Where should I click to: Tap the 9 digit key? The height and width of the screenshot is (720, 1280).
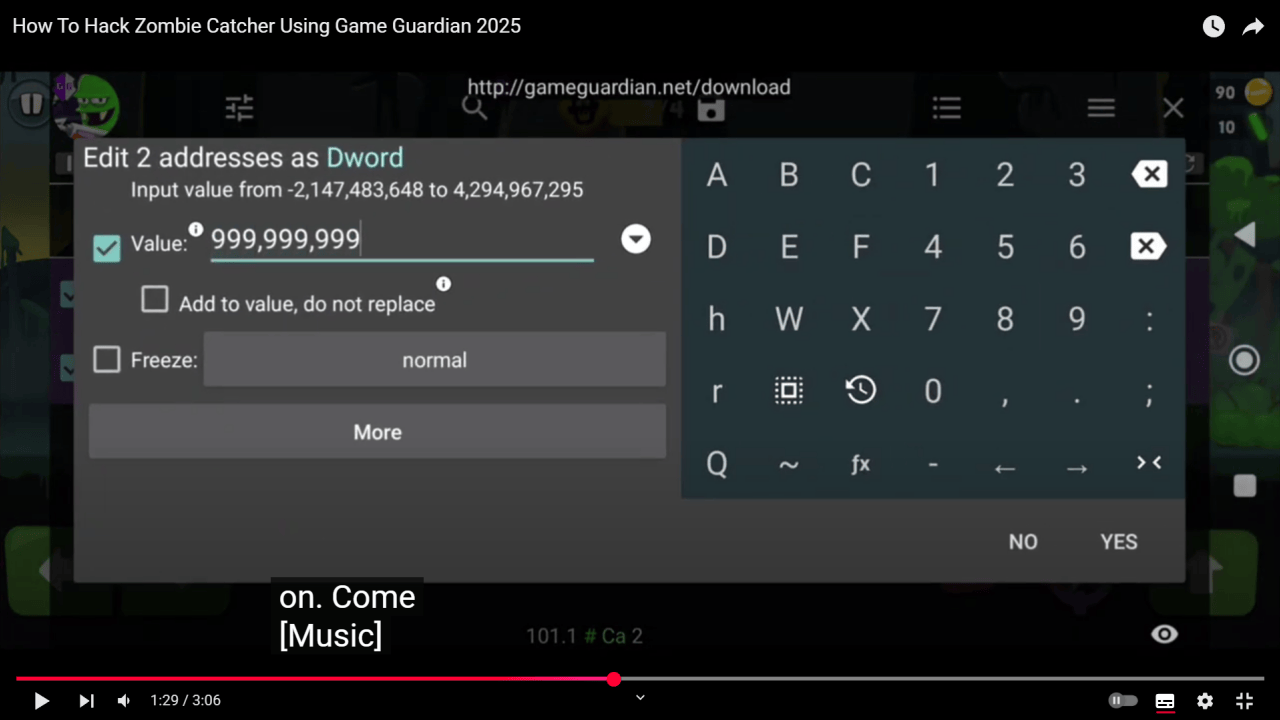(x=1077, y=319)
